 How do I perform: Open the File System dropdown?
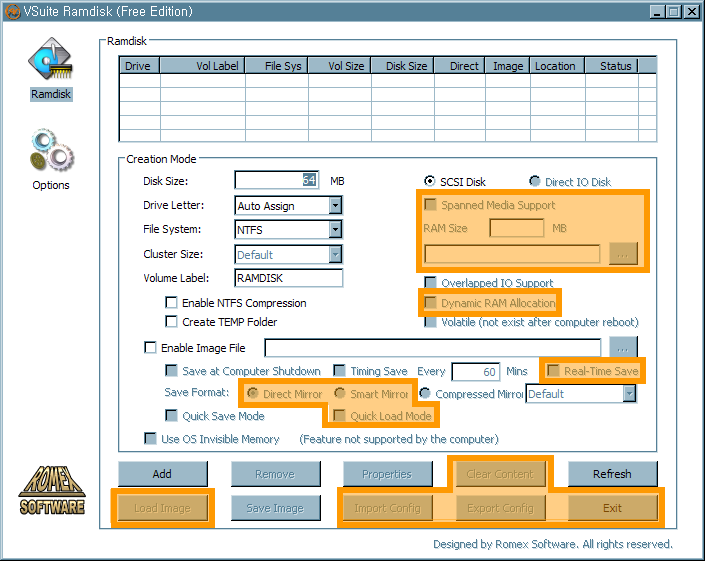(335, 230)
